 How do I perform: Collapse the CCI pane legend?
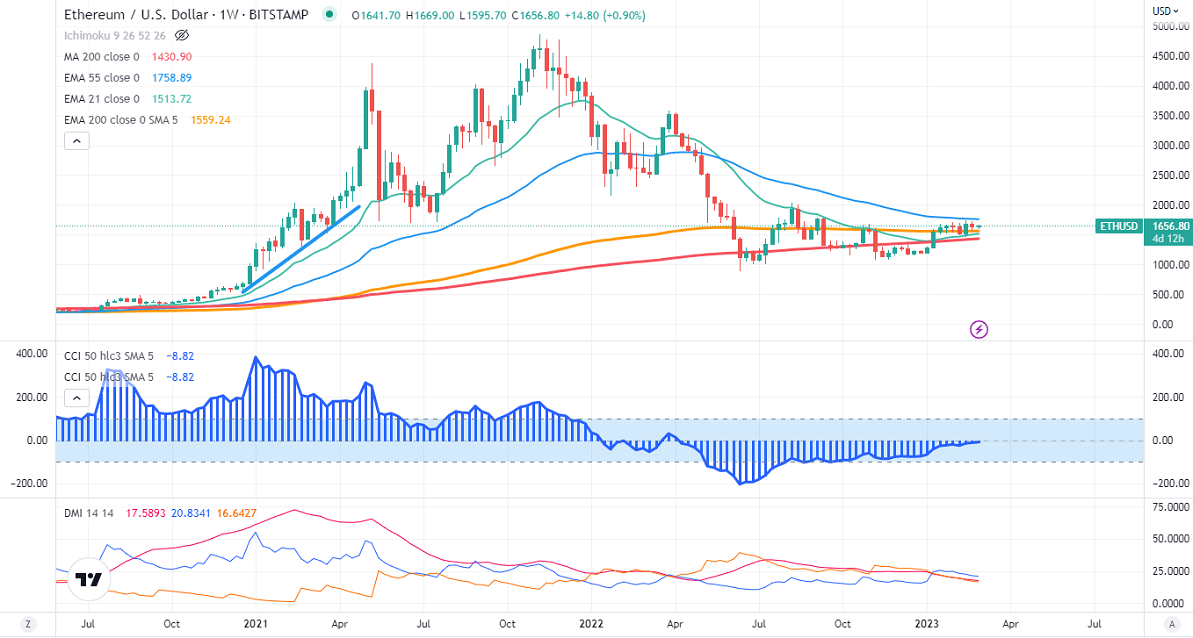[76, 397]
